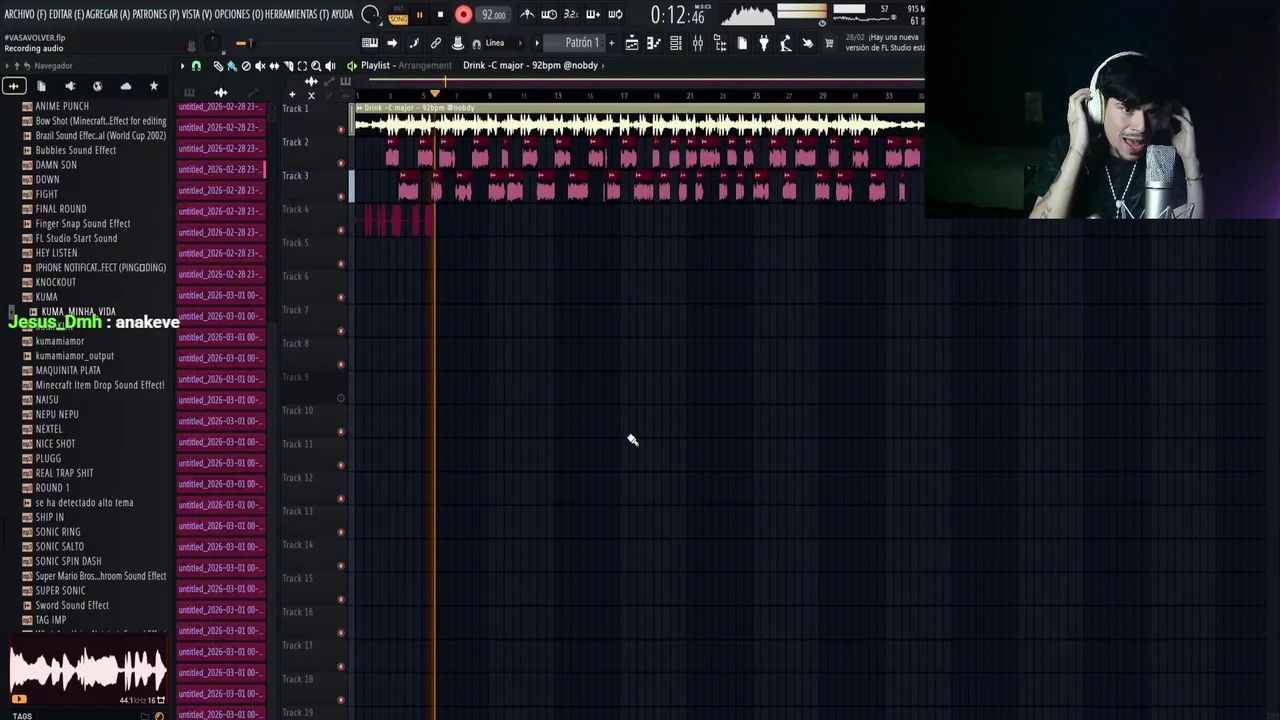Select the Slice tool in Playlist

(x=289, y=66)
